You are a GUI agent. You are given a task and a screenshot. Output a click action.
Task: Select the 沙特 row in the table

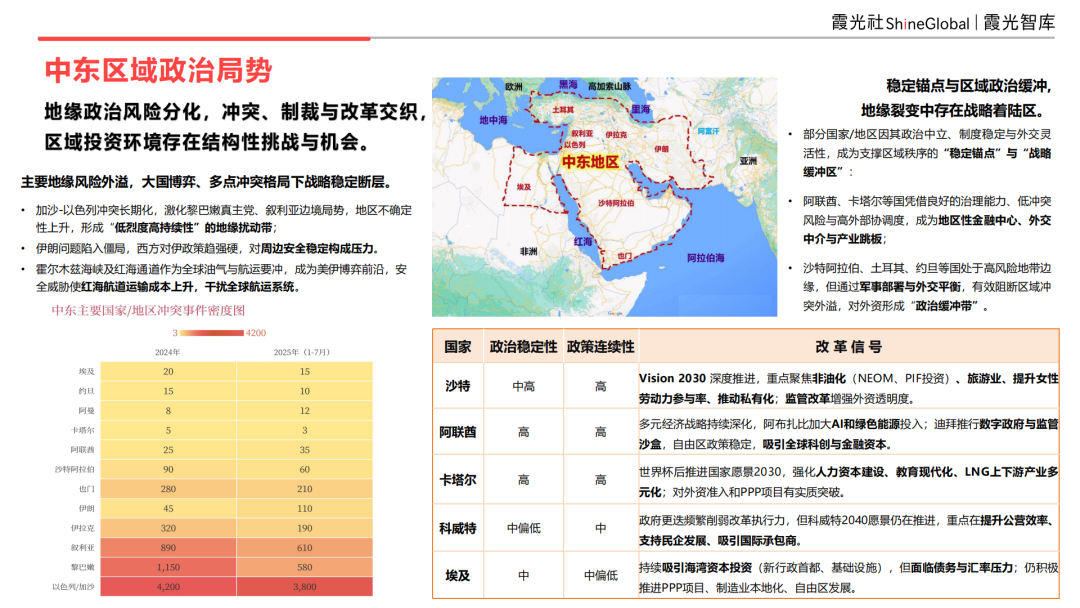click(x=456, y=384)
